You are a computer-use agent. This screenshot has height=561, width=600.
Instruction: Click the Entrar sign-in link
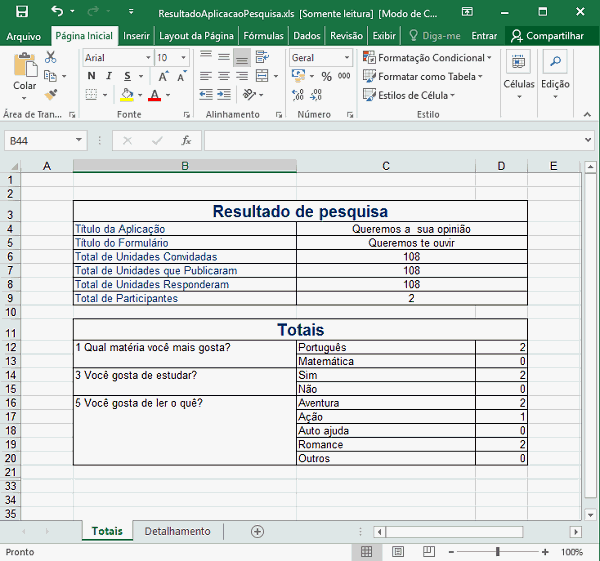[x=484, y=36]
